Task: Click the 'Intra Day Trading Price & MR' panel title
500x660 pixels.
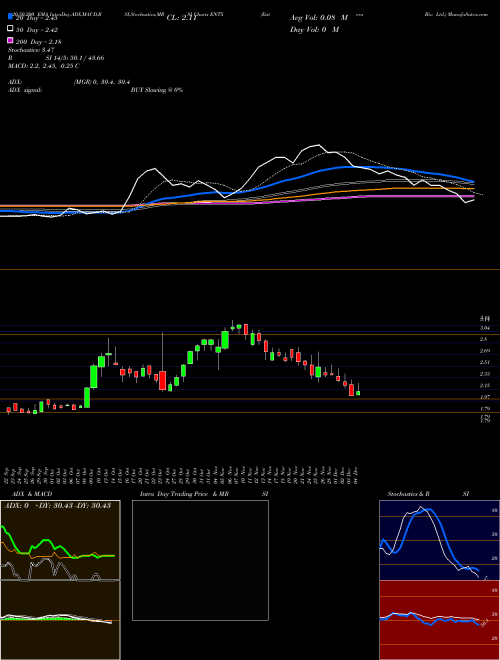Action: pos(184,494)
